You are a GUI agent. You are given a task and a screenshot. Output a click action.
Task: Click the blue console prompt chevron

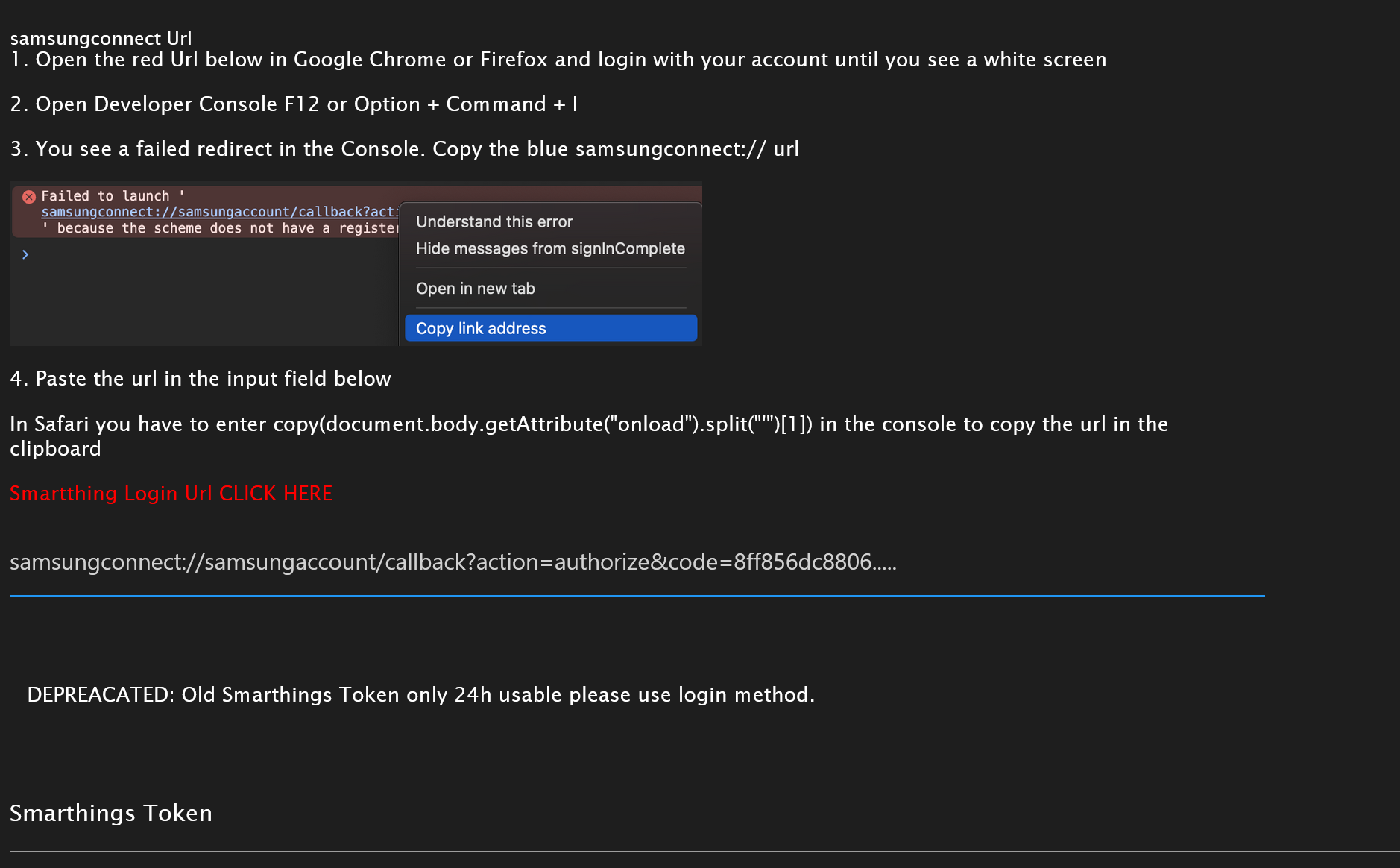(25, 255)
